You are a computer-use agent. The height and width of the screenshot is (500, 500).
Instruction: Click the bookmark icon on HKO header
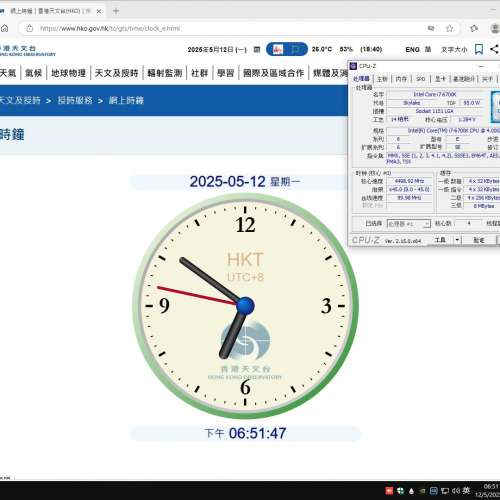coord(479,49)
